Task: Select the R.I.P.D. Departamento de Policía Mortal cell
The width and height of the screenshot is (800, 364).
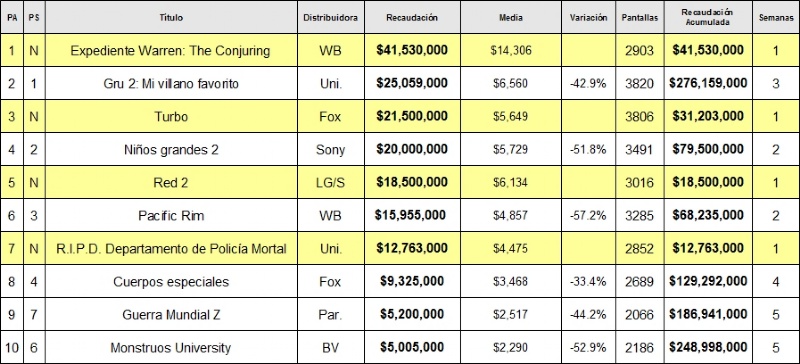Action: click(171, 249)
